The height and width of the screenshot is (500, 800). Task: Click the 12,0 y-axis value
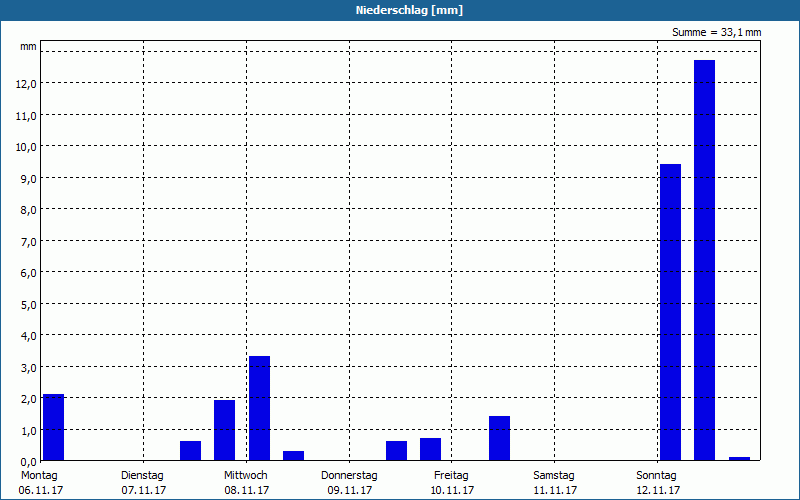pos(26,84)
